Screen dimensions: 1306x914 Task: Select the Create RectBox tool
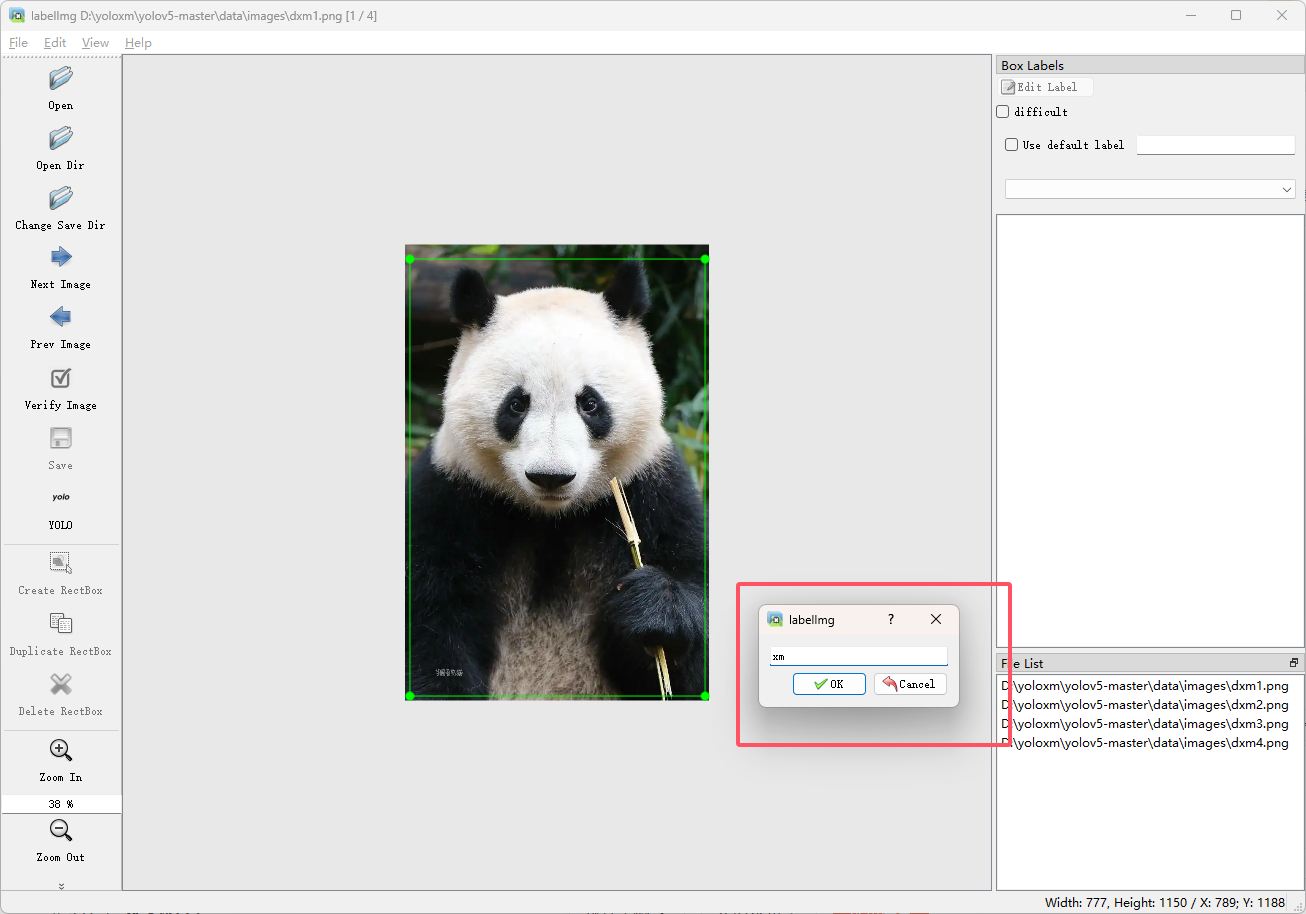(x=61, y=563)
